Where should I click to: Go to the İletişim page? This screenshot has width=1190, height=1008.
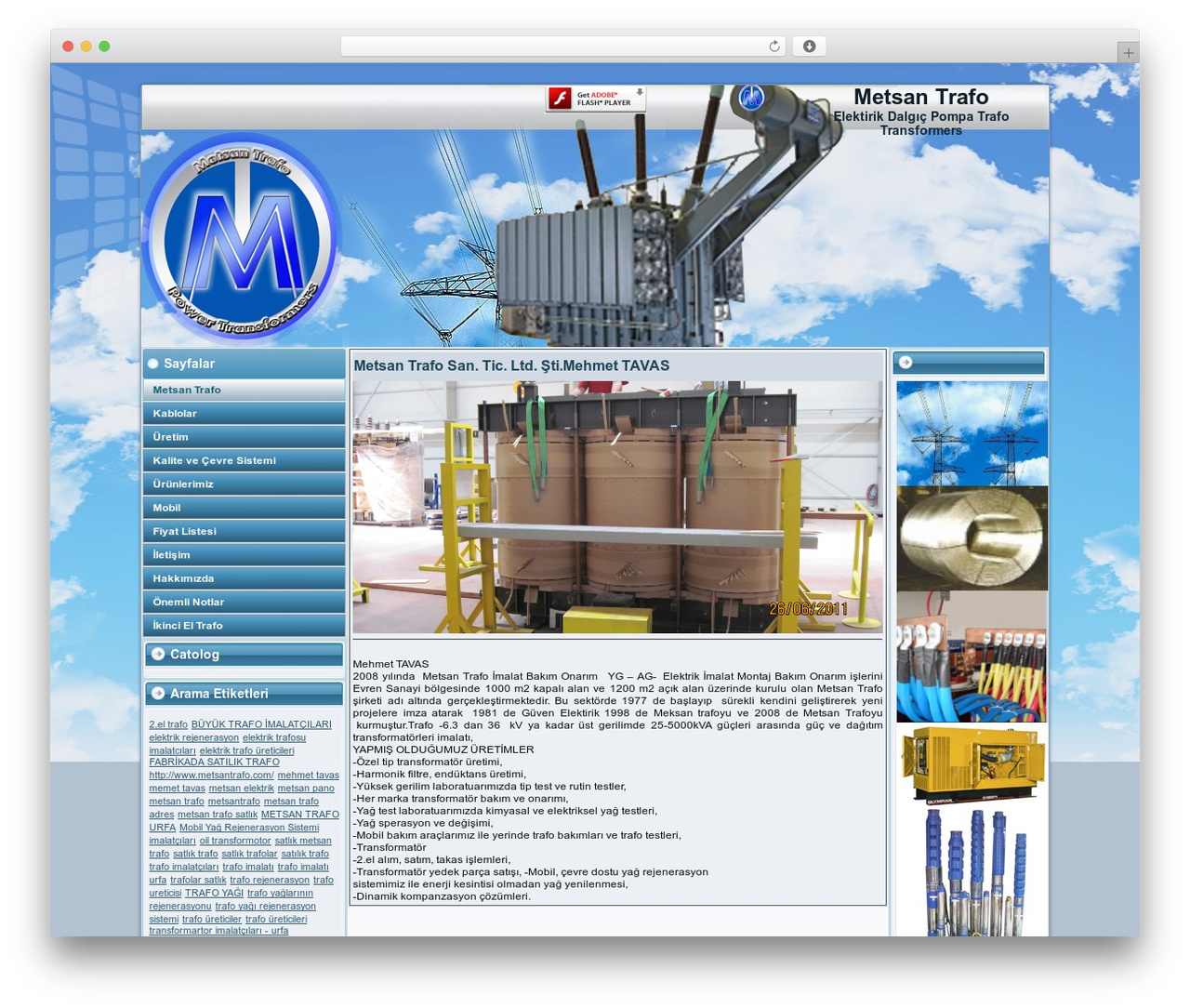point(244,554)
